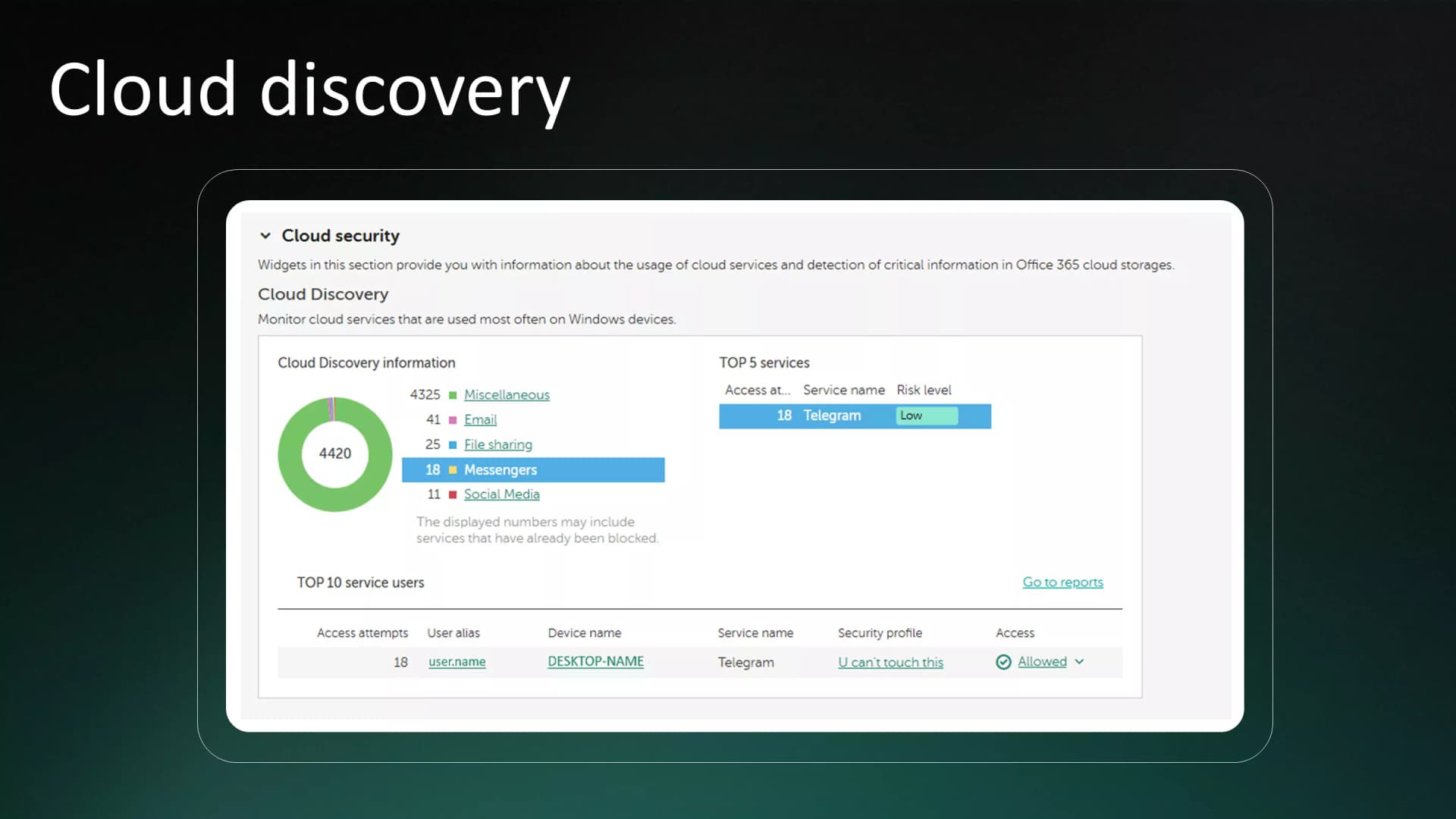The height and width of the screenshot is (819, 1456).
Task: Click the 18 access attempts cell for user.name
Action: (400, 662)
